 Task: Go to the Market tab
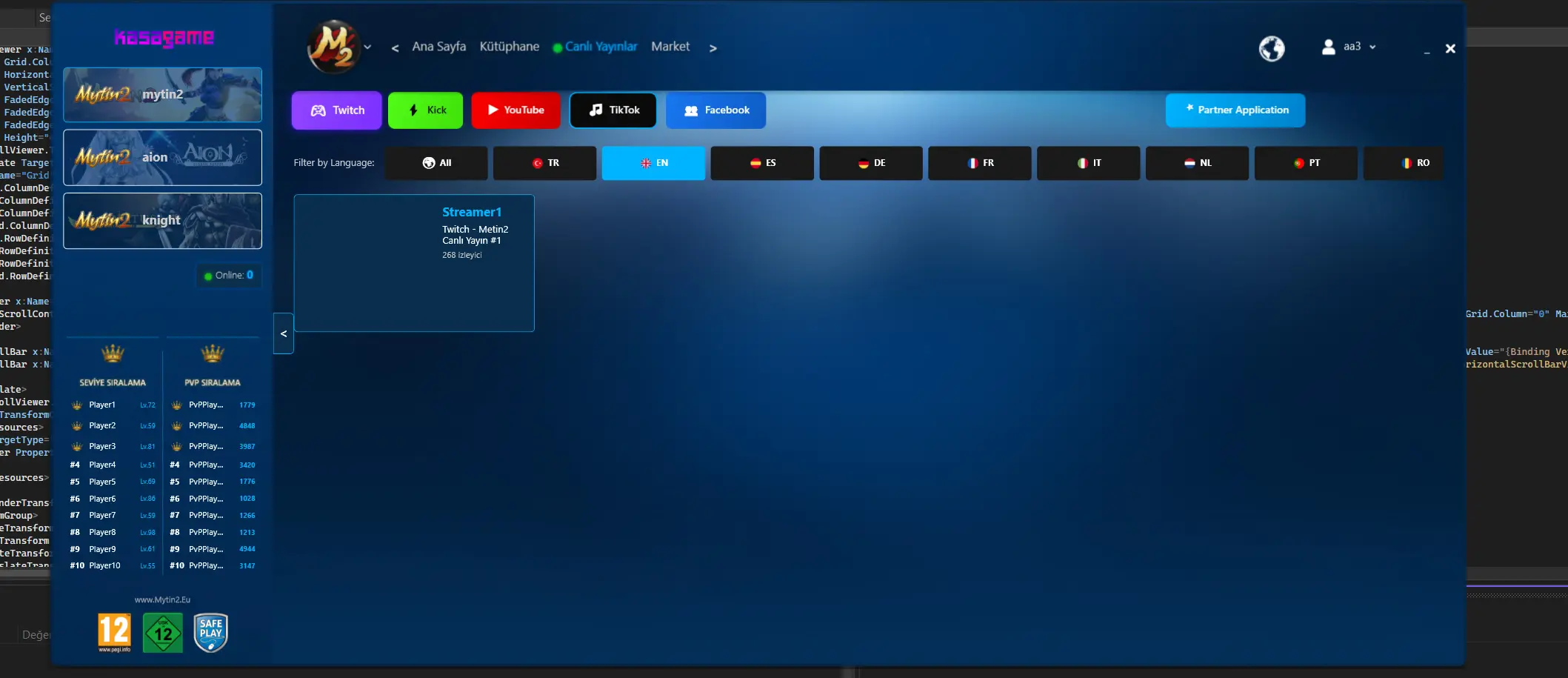pos(670,47)
